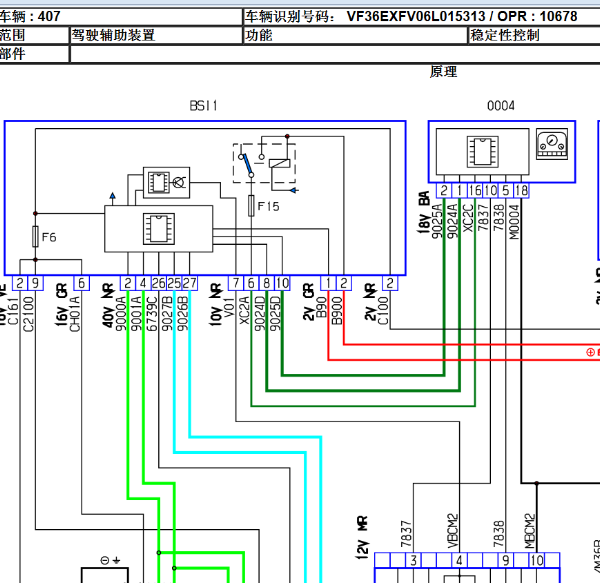Screen dimensions: 600x583
Task: Click wire label 9025D
Action: click(x=275, y=314)
